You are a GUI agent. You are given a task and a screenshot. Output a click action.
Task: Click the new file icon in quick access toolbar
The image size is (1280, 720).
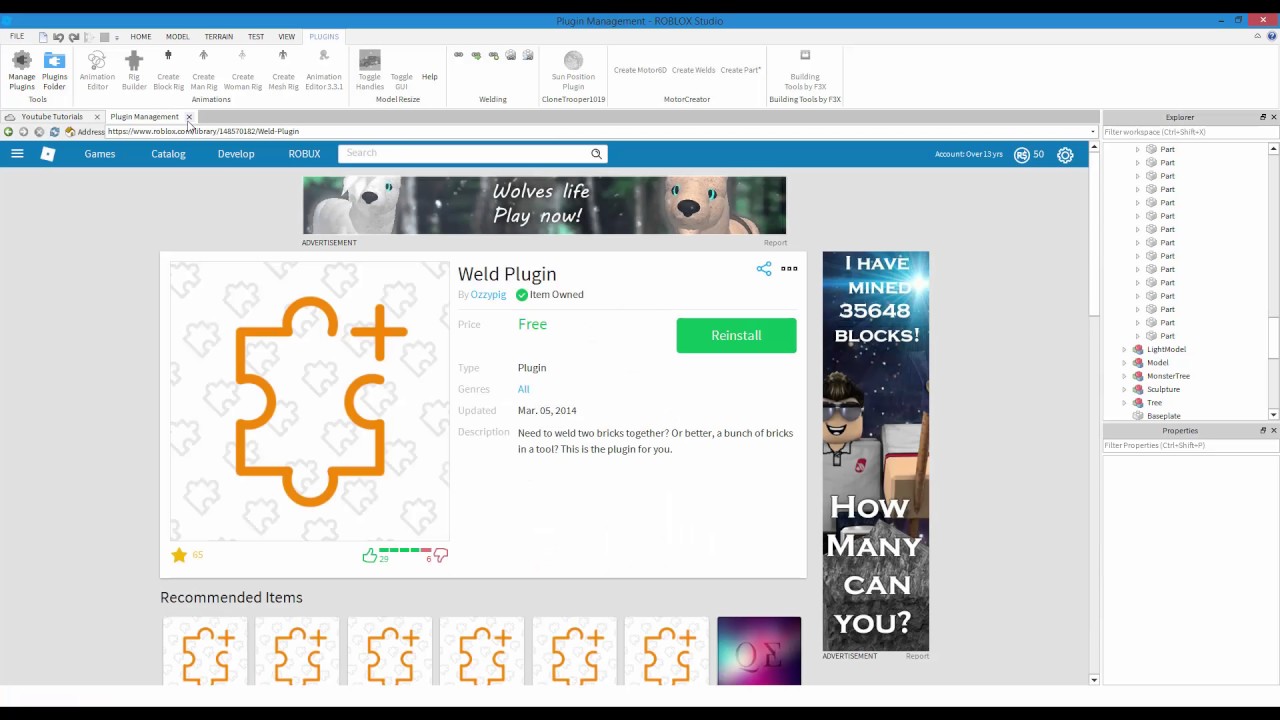[43, 37]
